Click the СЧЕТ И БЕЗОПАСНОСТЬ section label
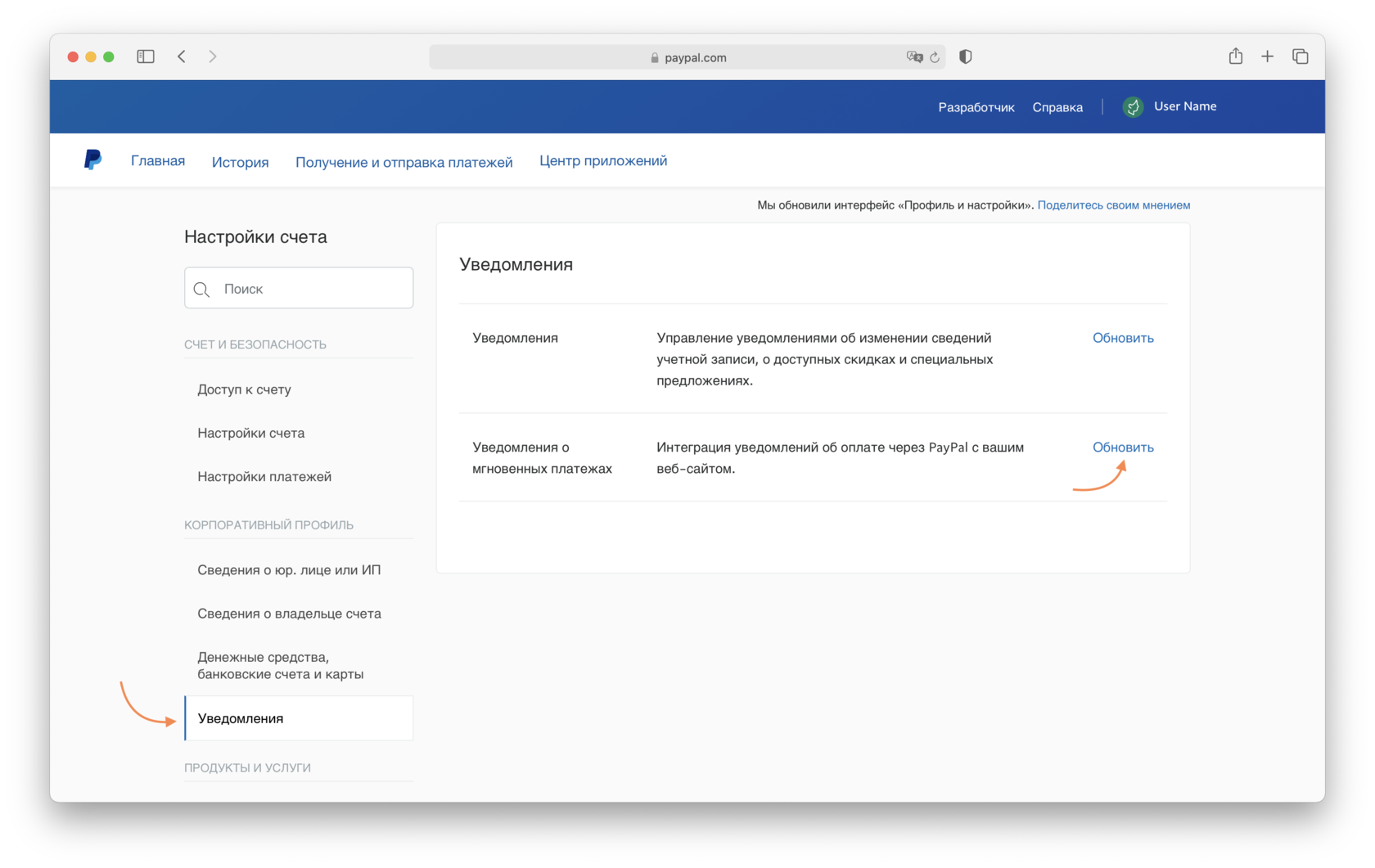 click(x=255, y=344)
